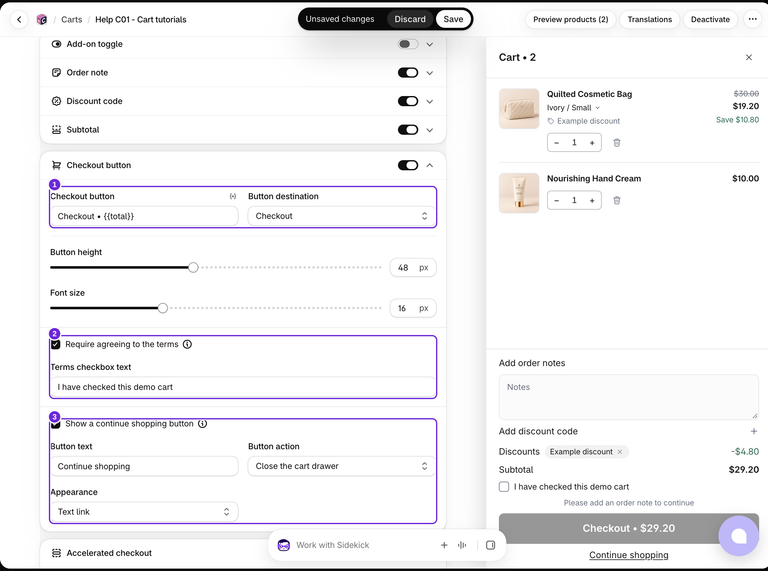
Task: Edit the Button height px value
Action: pyautogui.click(x=413, y=268)
